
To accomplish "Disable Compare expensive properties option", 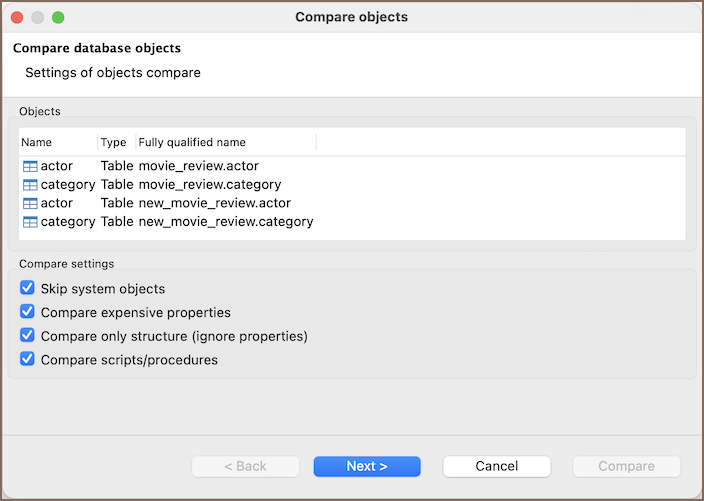I will [x=27, y=312].
